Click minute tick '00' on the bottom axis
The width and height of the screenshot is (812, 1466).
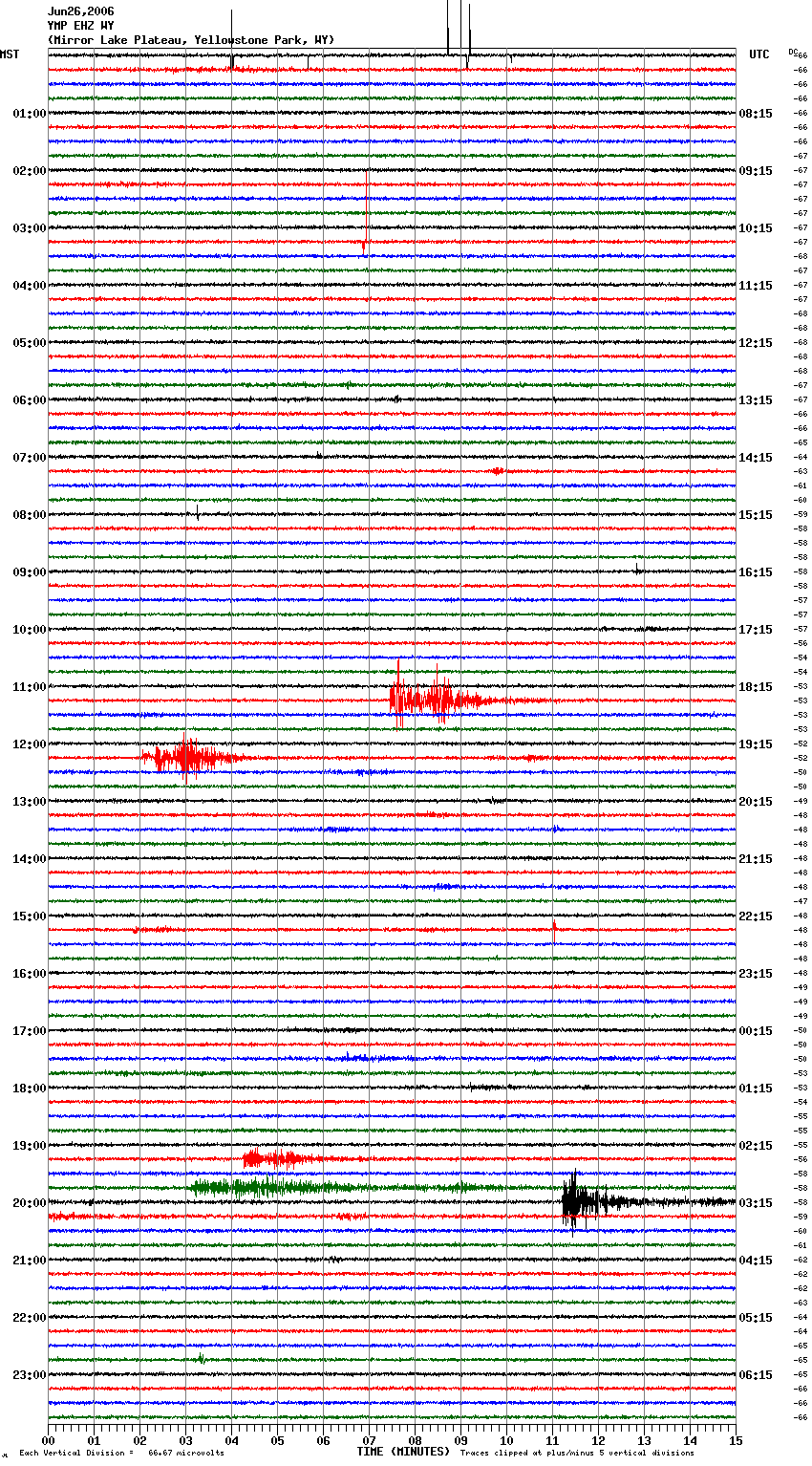[48, 1440]
